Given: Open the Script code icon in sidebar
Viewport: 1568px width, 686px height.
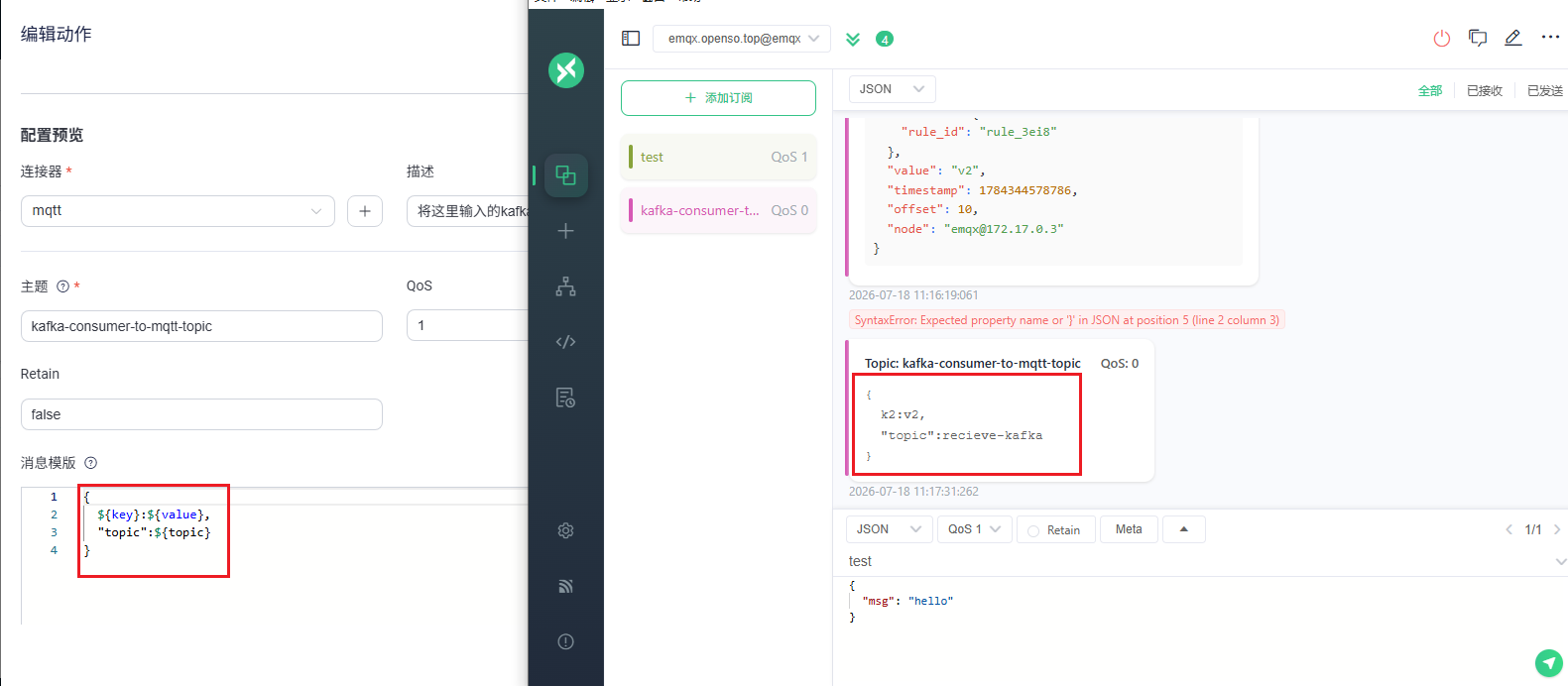Looking at the screenshot, I should click(x=566, y=342).
